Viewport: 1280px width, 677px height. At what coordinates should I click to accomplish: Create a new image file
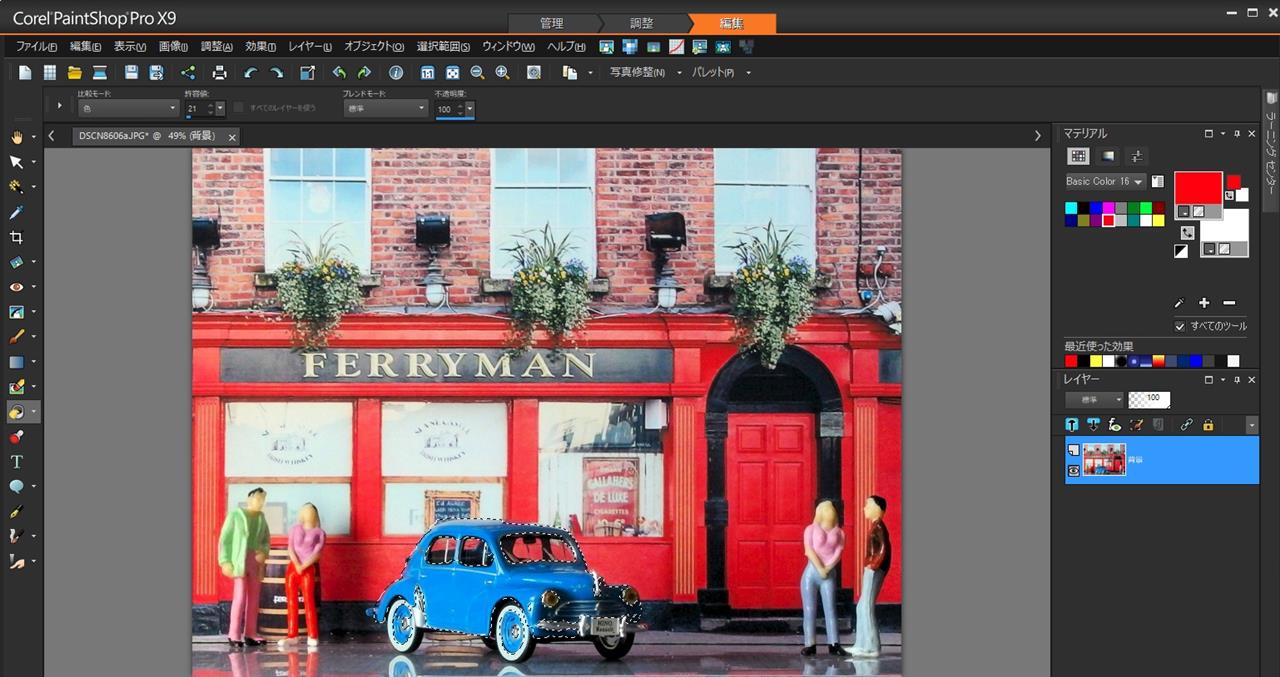25,73
